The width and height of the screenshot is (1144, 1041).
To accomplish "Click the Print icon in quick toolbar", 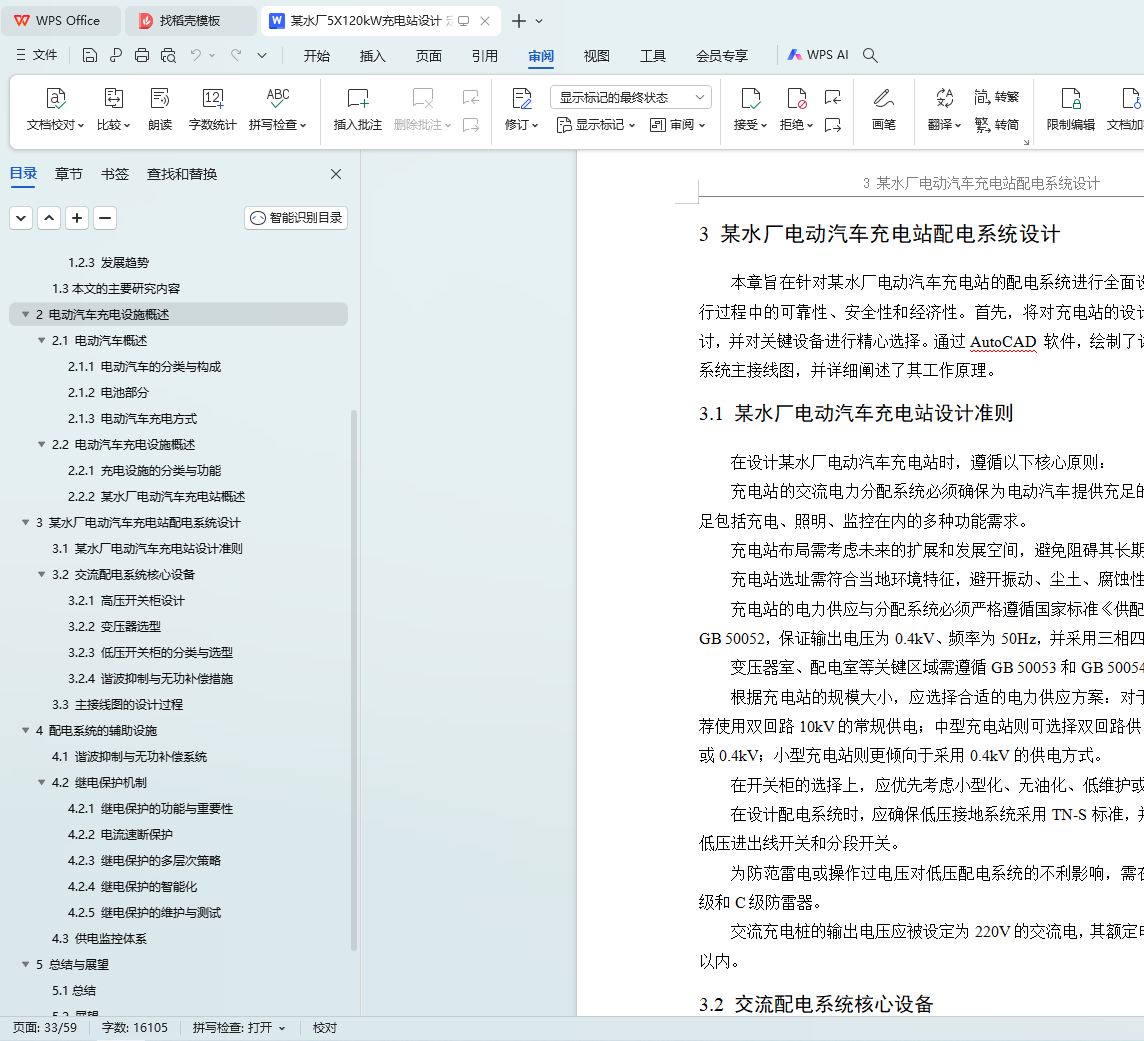I will pyautogui.click(x=142, y=55).
